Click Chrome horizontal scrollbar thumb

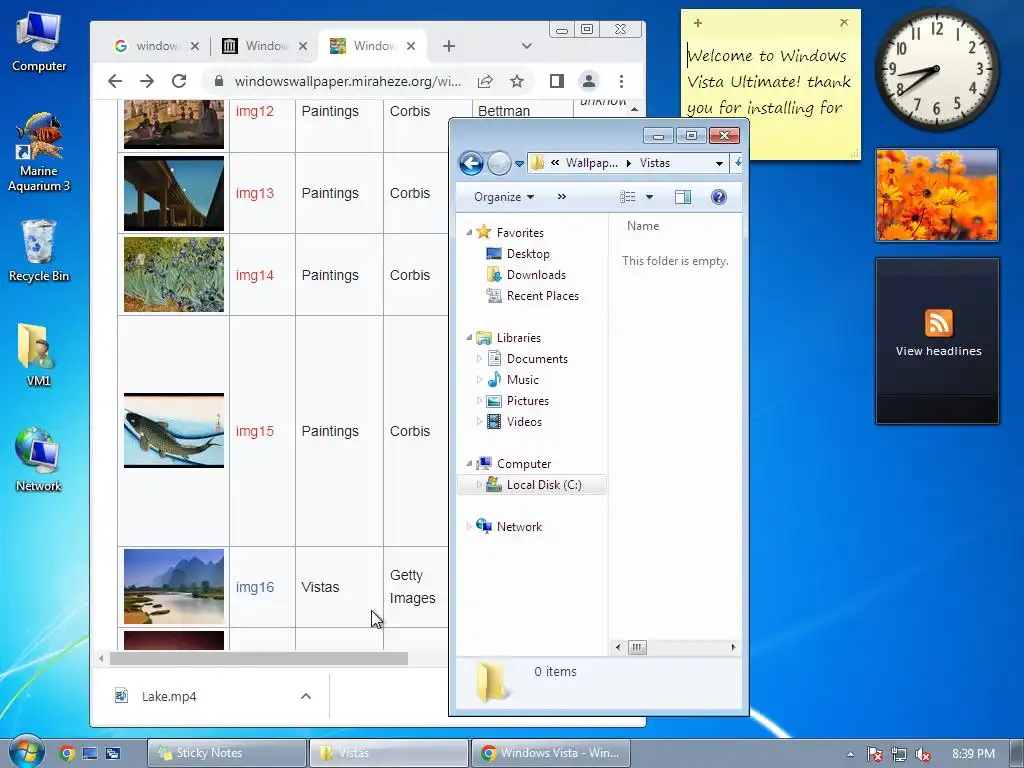259,658
